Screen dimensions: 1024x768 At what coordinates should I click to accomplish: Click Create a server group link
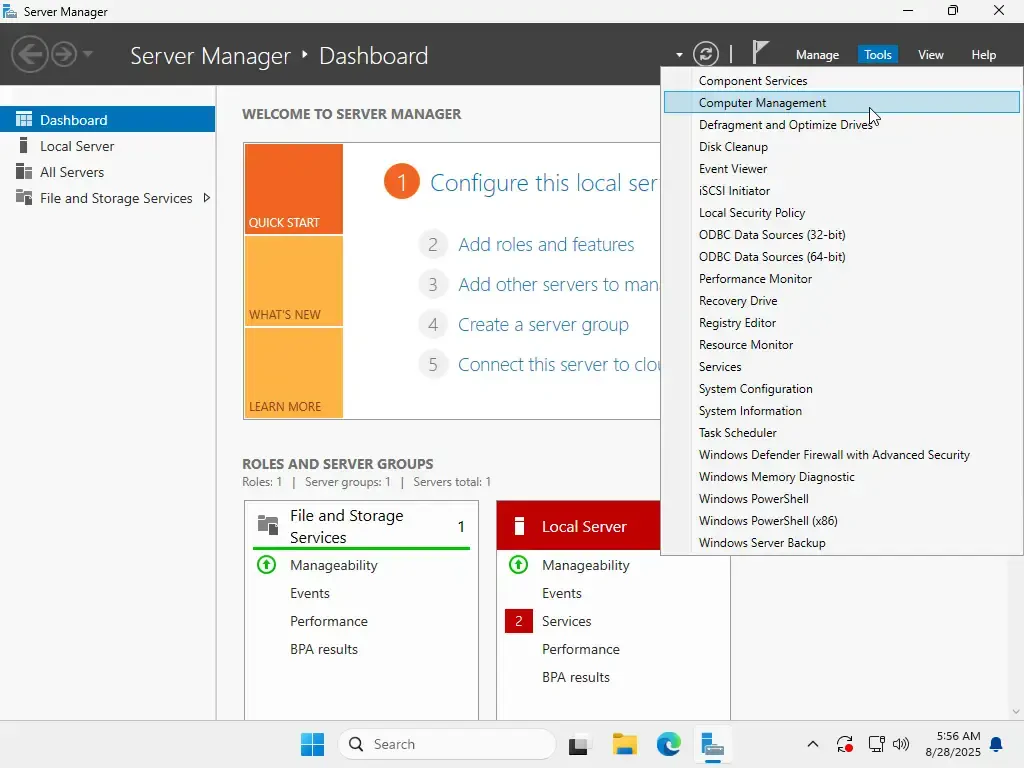click(543, 325)
